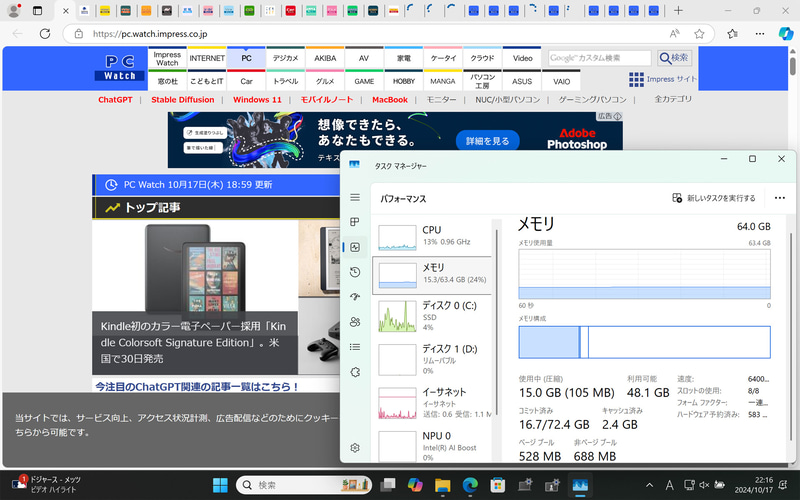This screenshot has height=500, width=800.
Task: Open VAIO category tab
Action: [561, 81]
